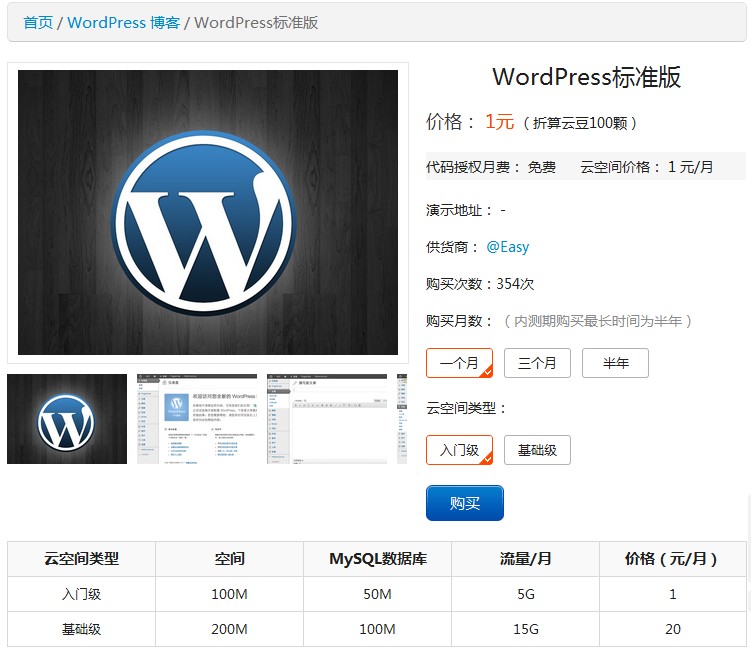Select 三个月 purchase duration
Viewport: 751px width, 651px height.
pyautogui.click(x=537, y=363)
